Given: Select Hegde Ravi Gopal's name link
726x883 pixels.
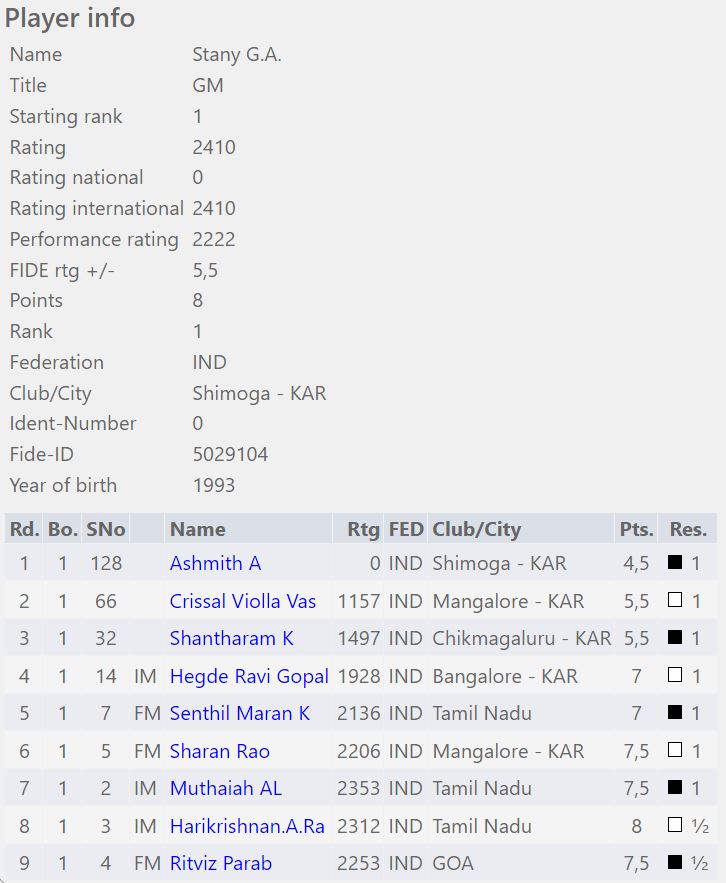Looking at the screenshot, I should 249,676.
